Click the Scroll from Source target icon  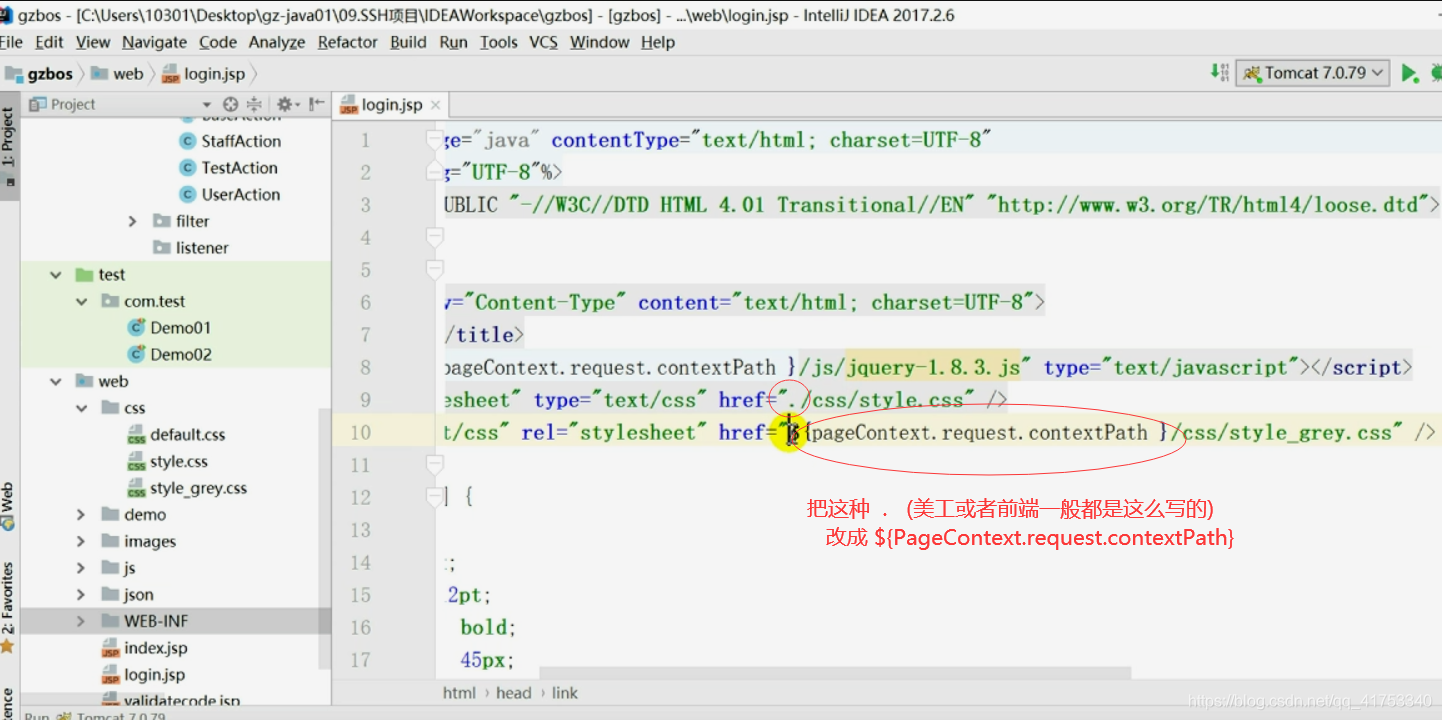231,104
